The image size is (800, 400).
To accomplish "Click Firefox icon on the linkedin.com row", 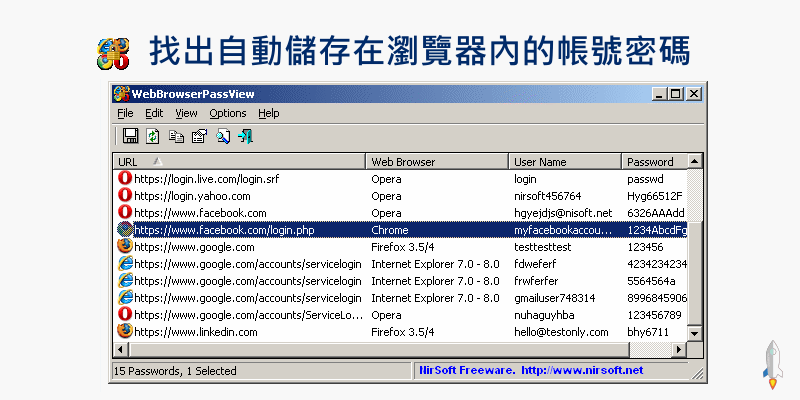I will [x=125, y=331].
